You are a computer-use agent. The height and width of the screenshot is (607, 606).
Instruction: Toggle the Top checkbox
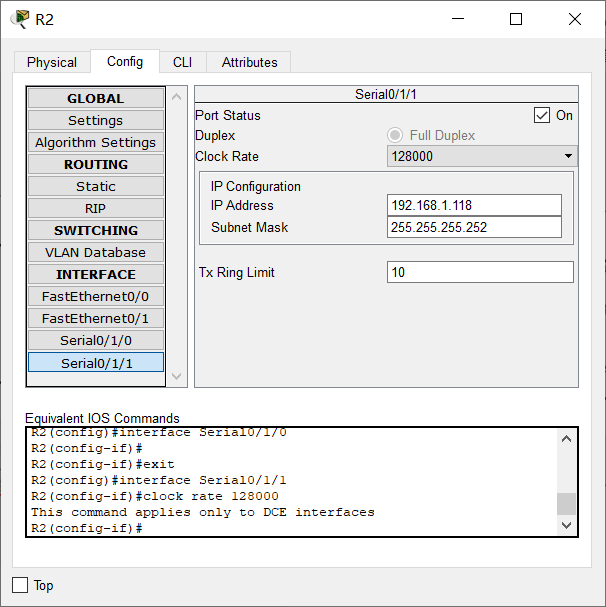(20, 585)
